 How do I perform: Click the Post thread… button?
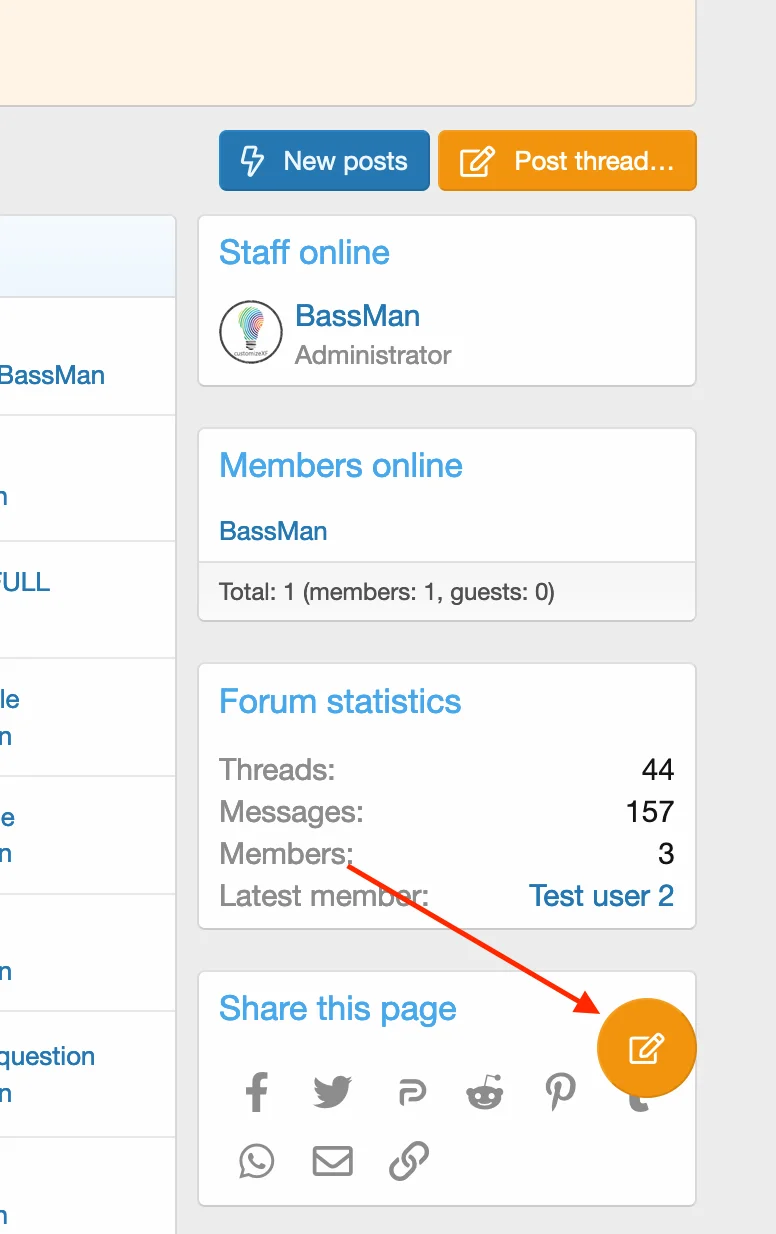[567, 161]
